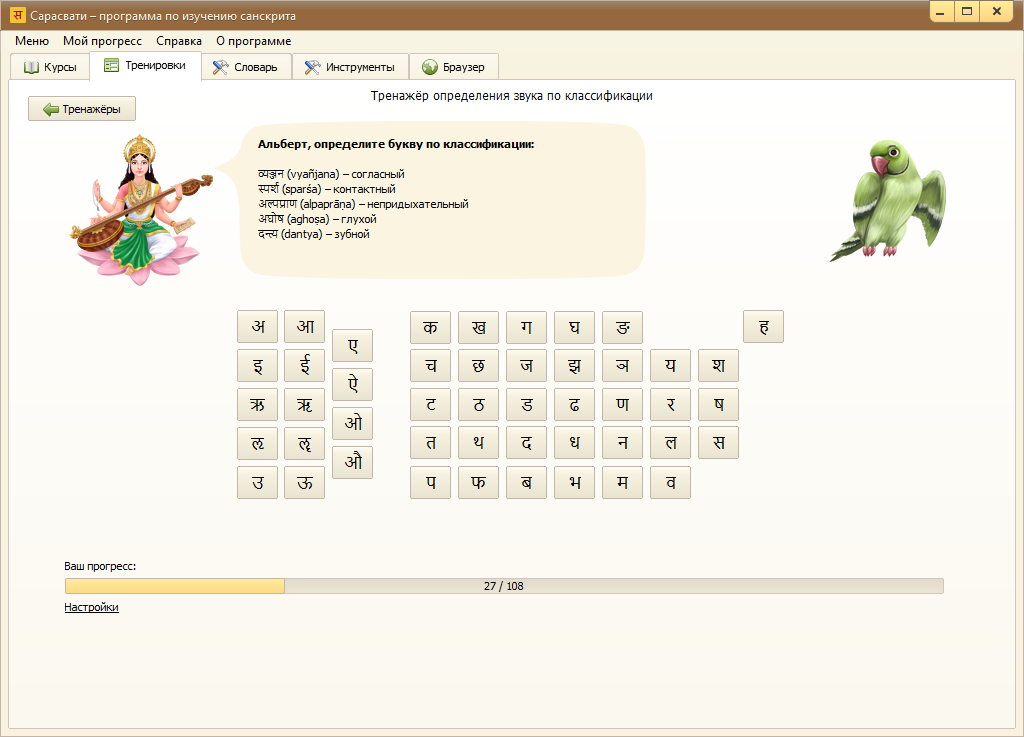Click the letter म button

pos(622,482)
